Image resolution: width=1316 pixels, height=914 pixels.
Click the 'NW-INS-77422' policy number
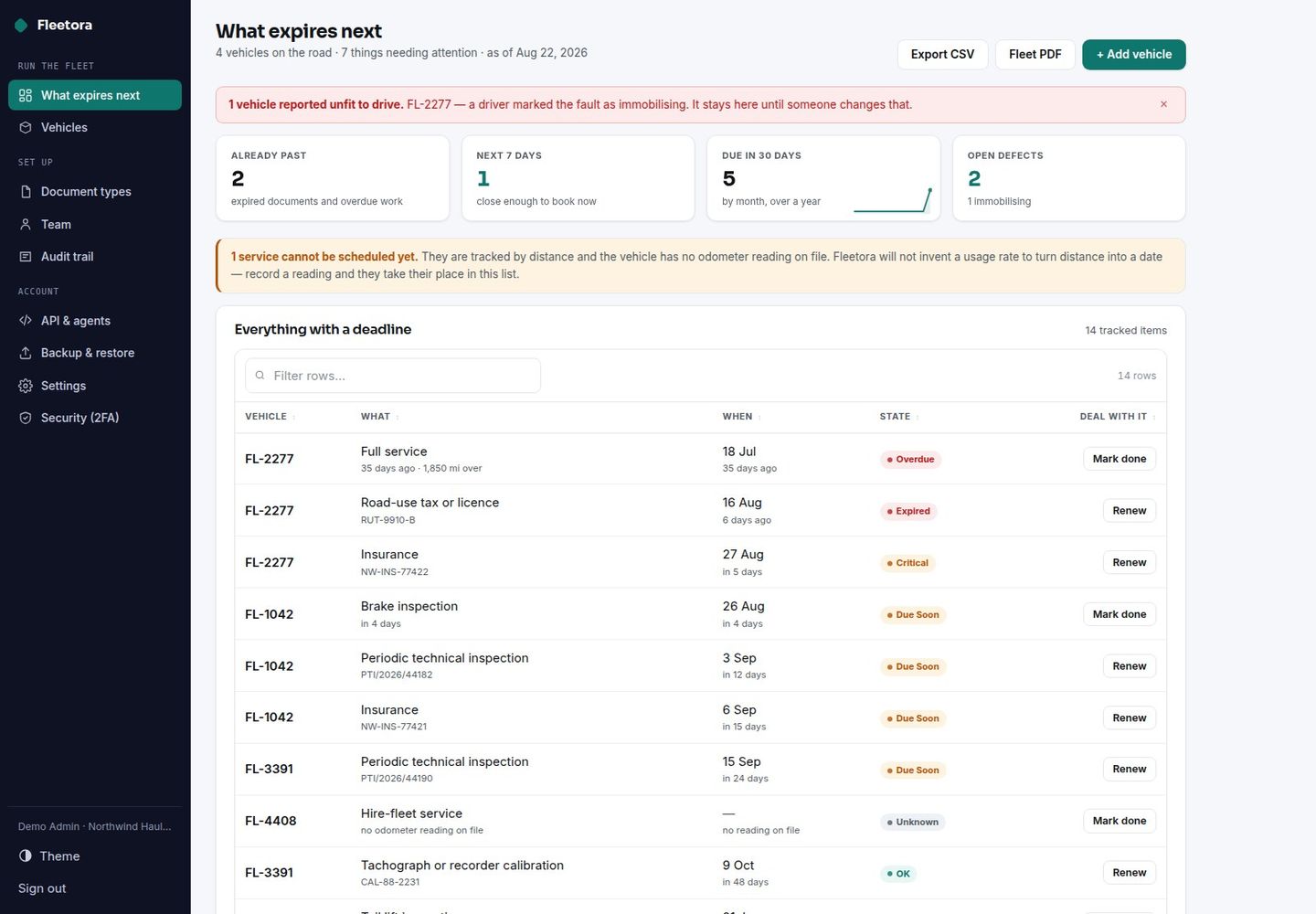point(395,572)
